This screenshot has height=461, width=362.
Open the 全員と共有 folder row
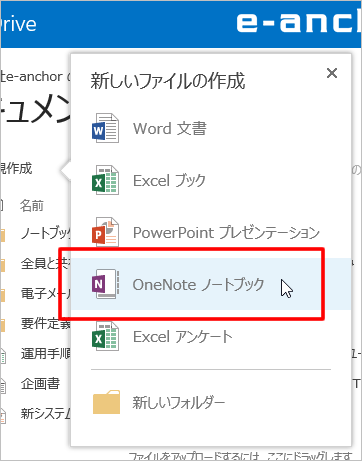45,264
